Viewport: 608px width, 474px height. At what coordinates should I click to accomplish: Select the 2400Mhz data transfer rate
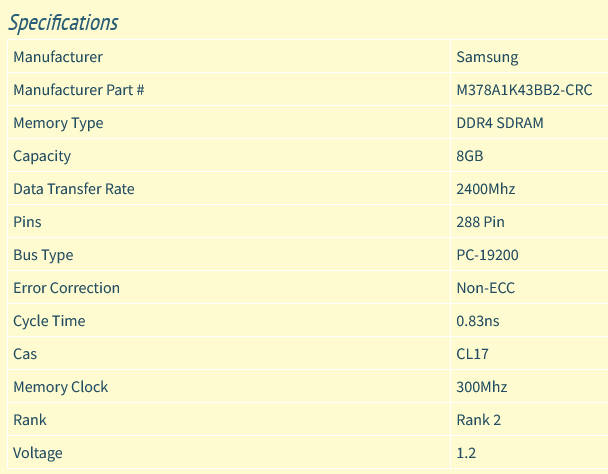pos(486,189)
